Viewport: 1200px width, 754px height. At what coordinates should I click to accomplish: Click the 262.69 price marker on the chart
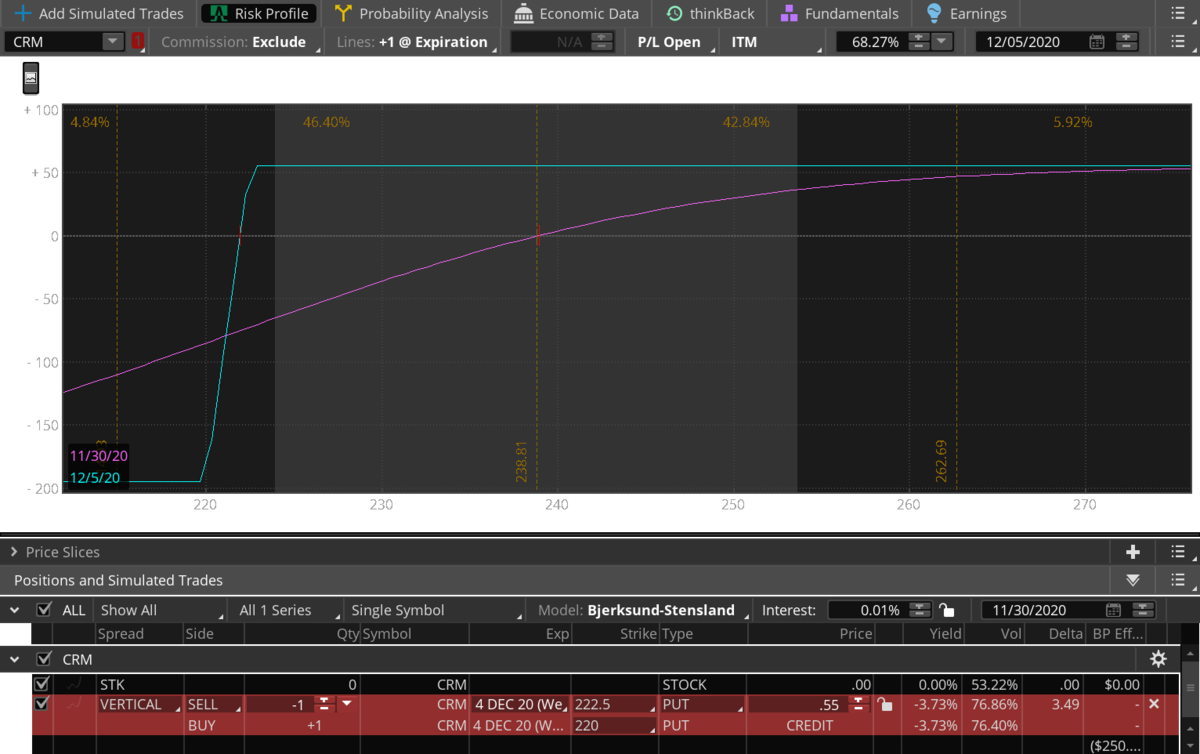[x=941, y=462]
